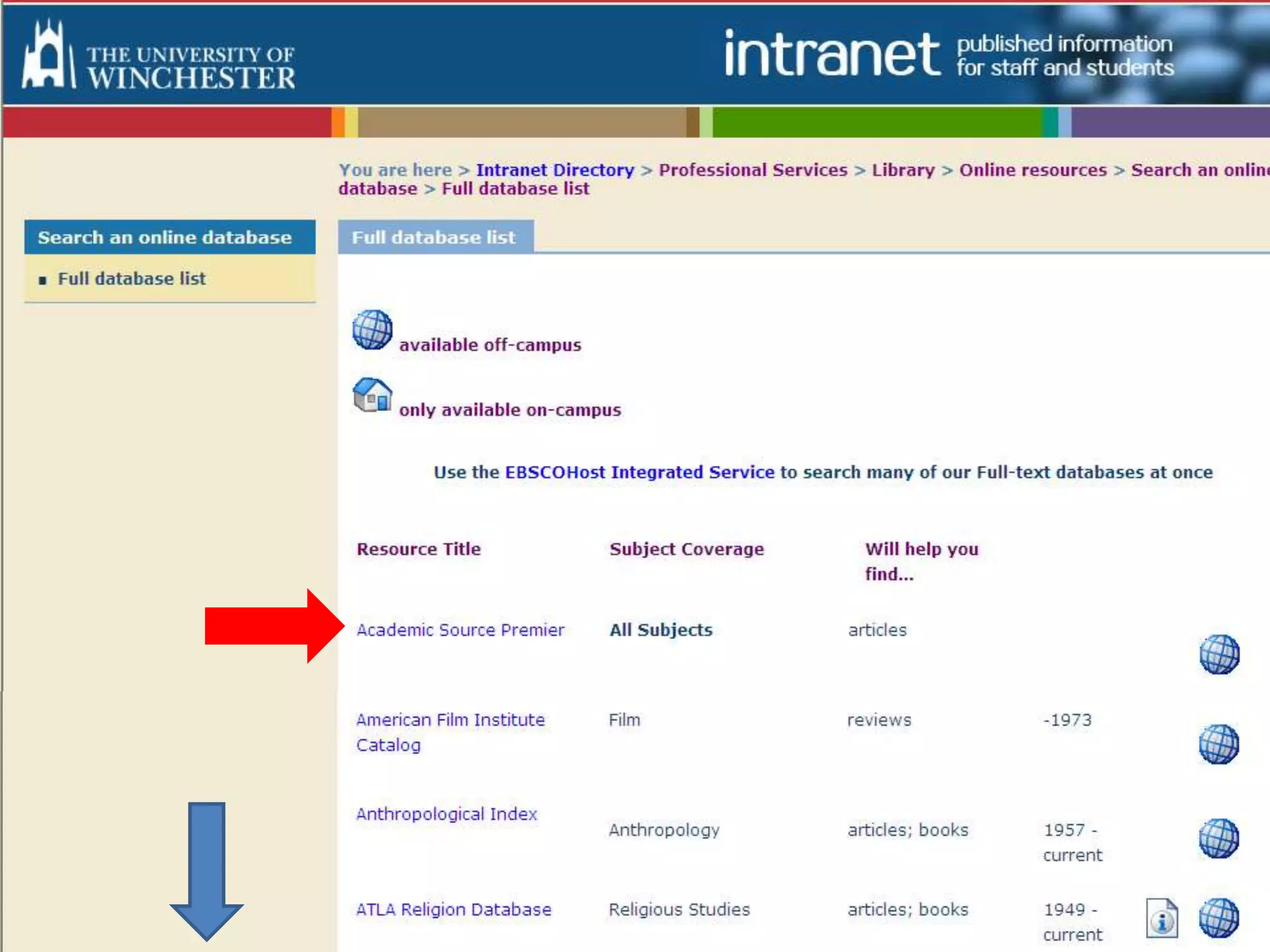This screenshot has width=1270, height=952.
Task: Open the Intranet Directory breadcrumb link
Action: [x=555, y=170]
